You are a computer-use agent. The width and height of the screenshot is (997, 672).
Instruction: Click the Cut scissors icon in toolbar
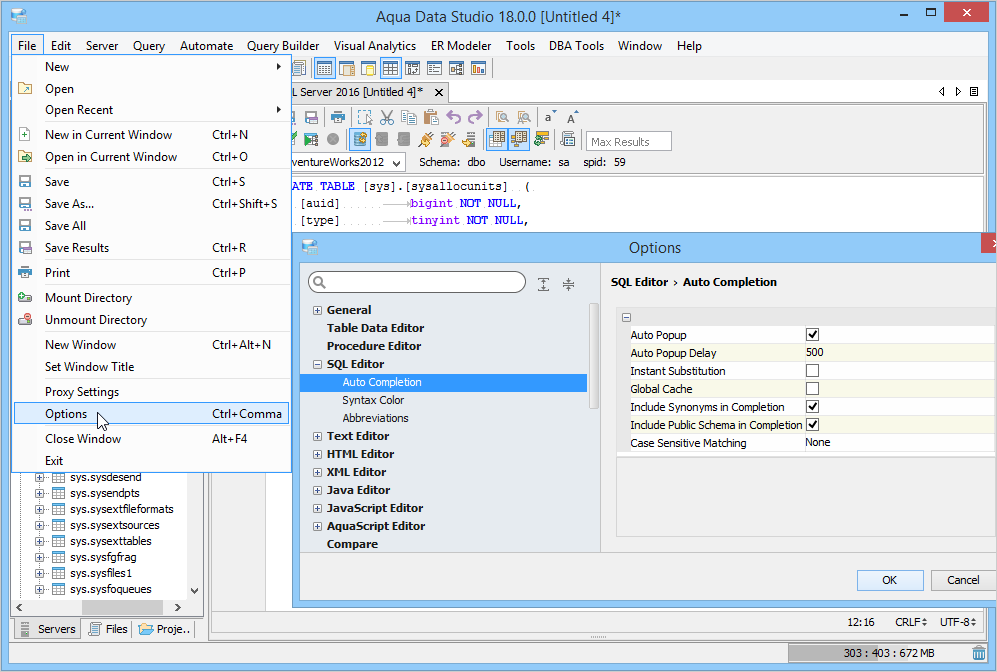click(x=387, y=117)
